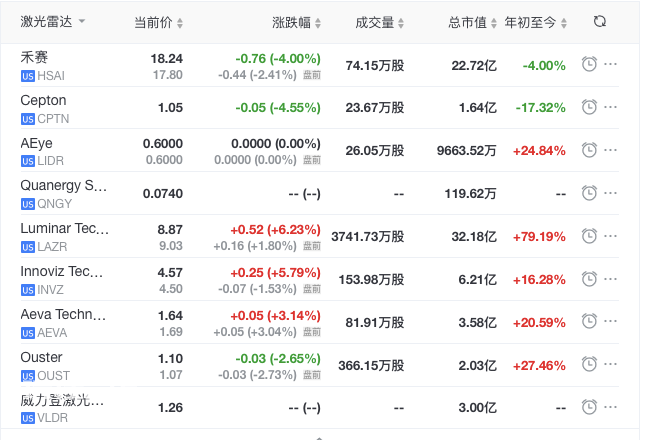This screenshot has width=651, height=440.
Task: Set price alert for 禾赛 HSAI
Action: click(589, 64)
